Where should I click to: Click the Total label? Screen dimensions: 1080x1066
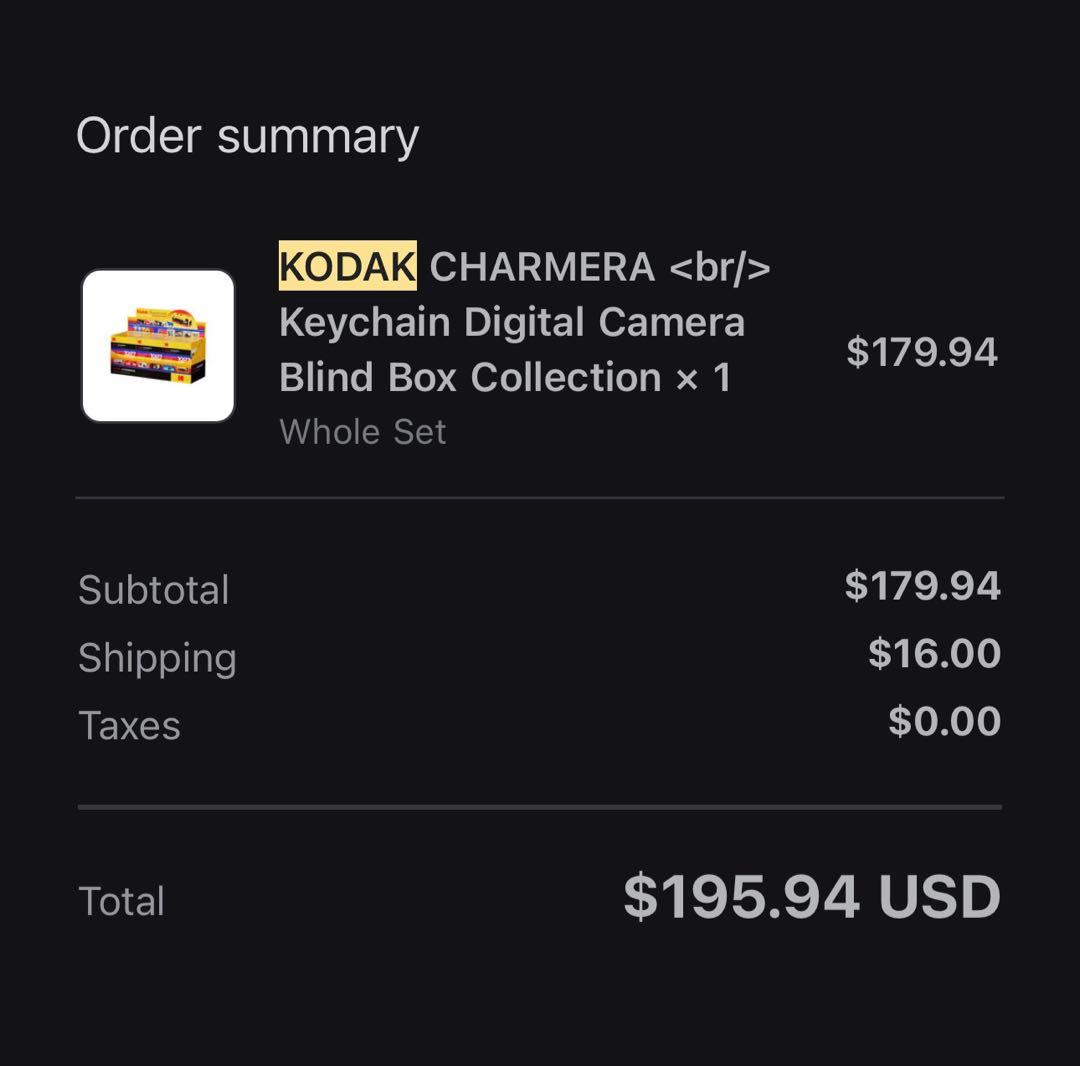coord(121,901)
